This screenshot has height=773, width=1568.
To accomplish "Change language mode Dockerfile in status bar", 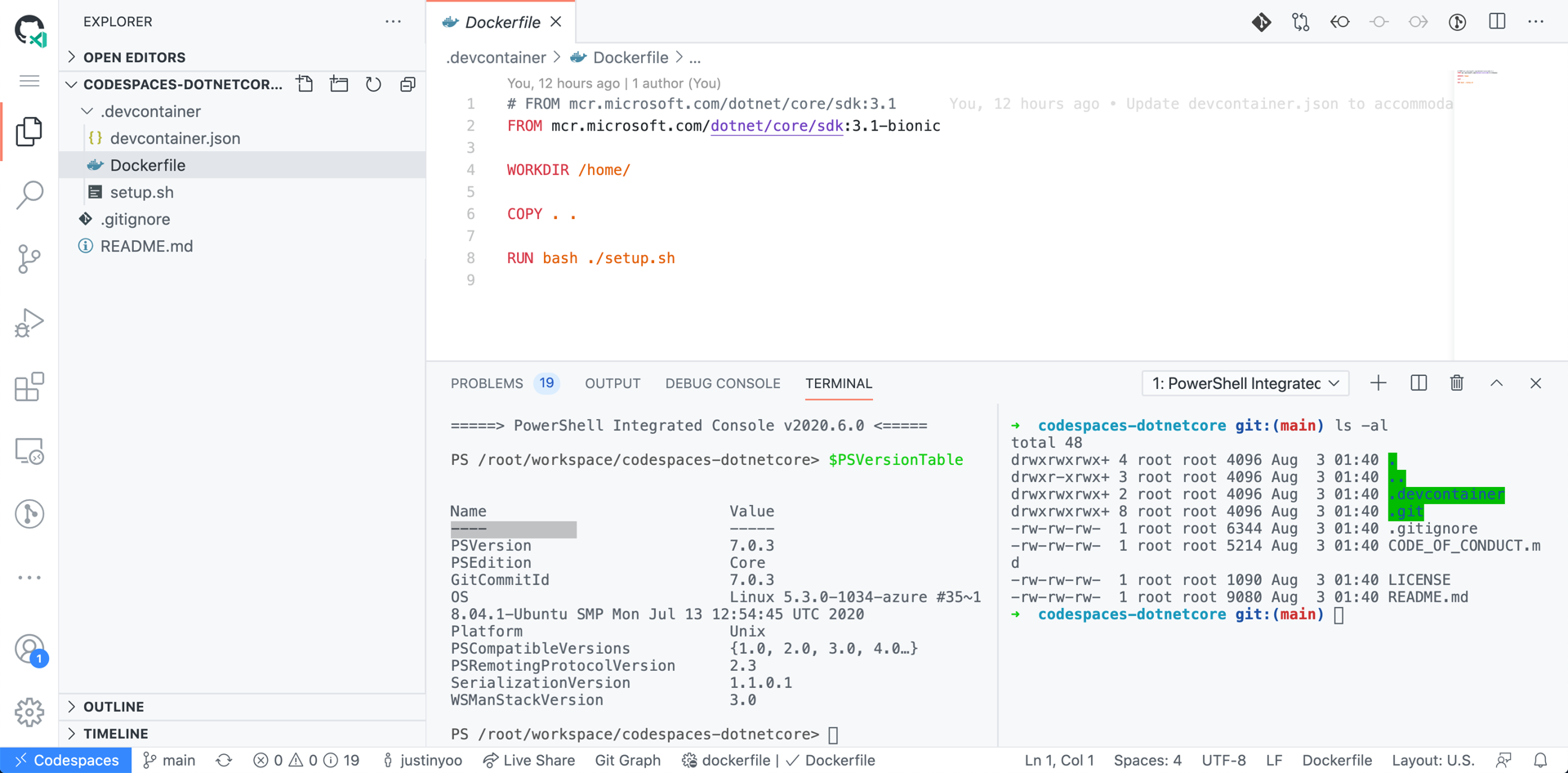I will 1337,761.
